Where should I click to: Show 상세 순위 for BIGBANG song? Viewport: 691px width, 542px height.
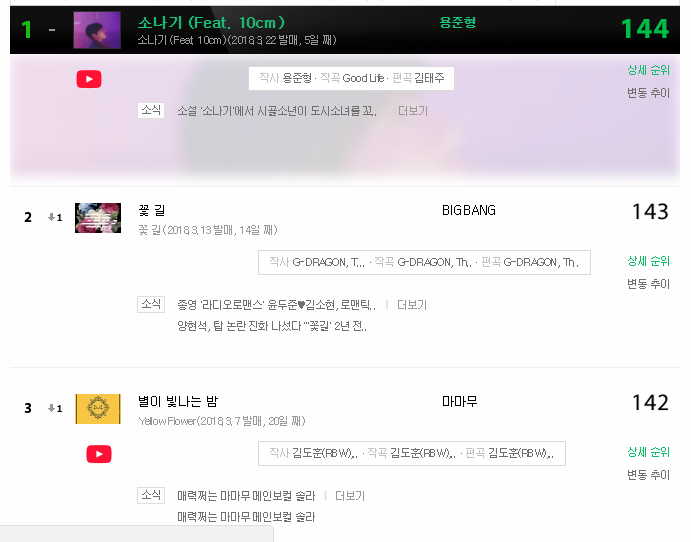(648, 261)
